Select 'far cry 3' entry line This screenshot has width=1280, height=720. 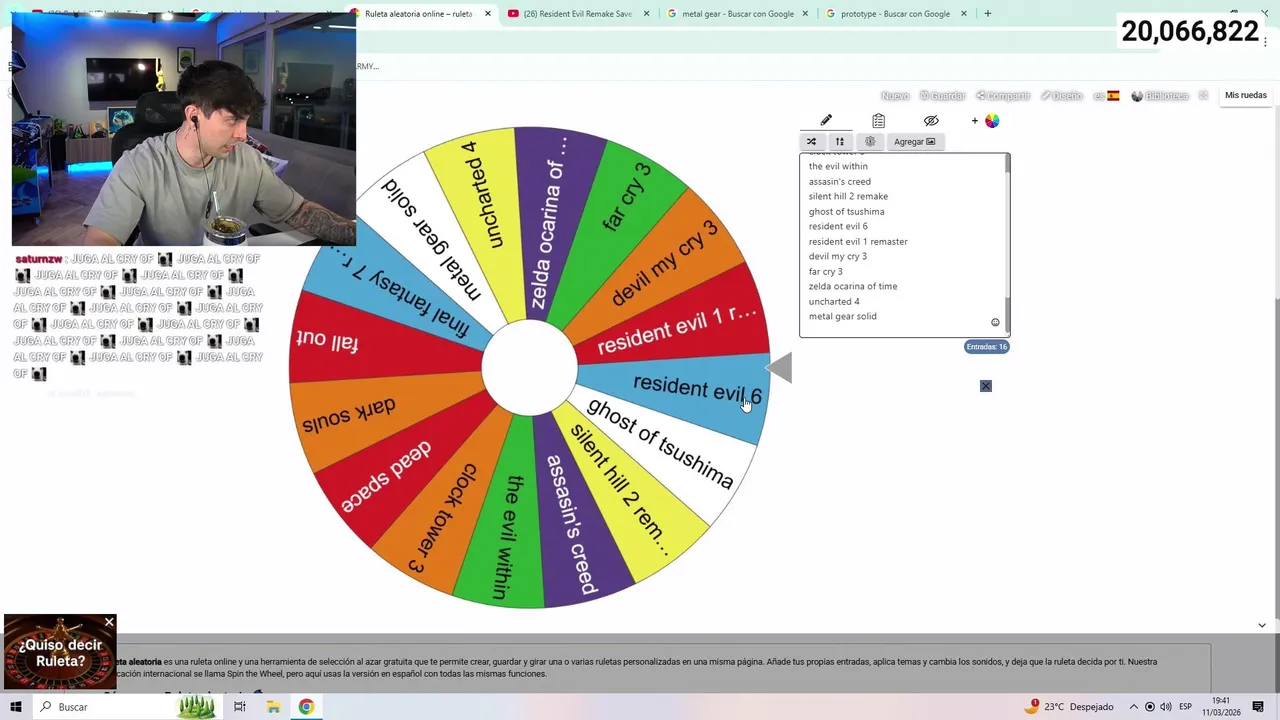click(x=825, y=271)
